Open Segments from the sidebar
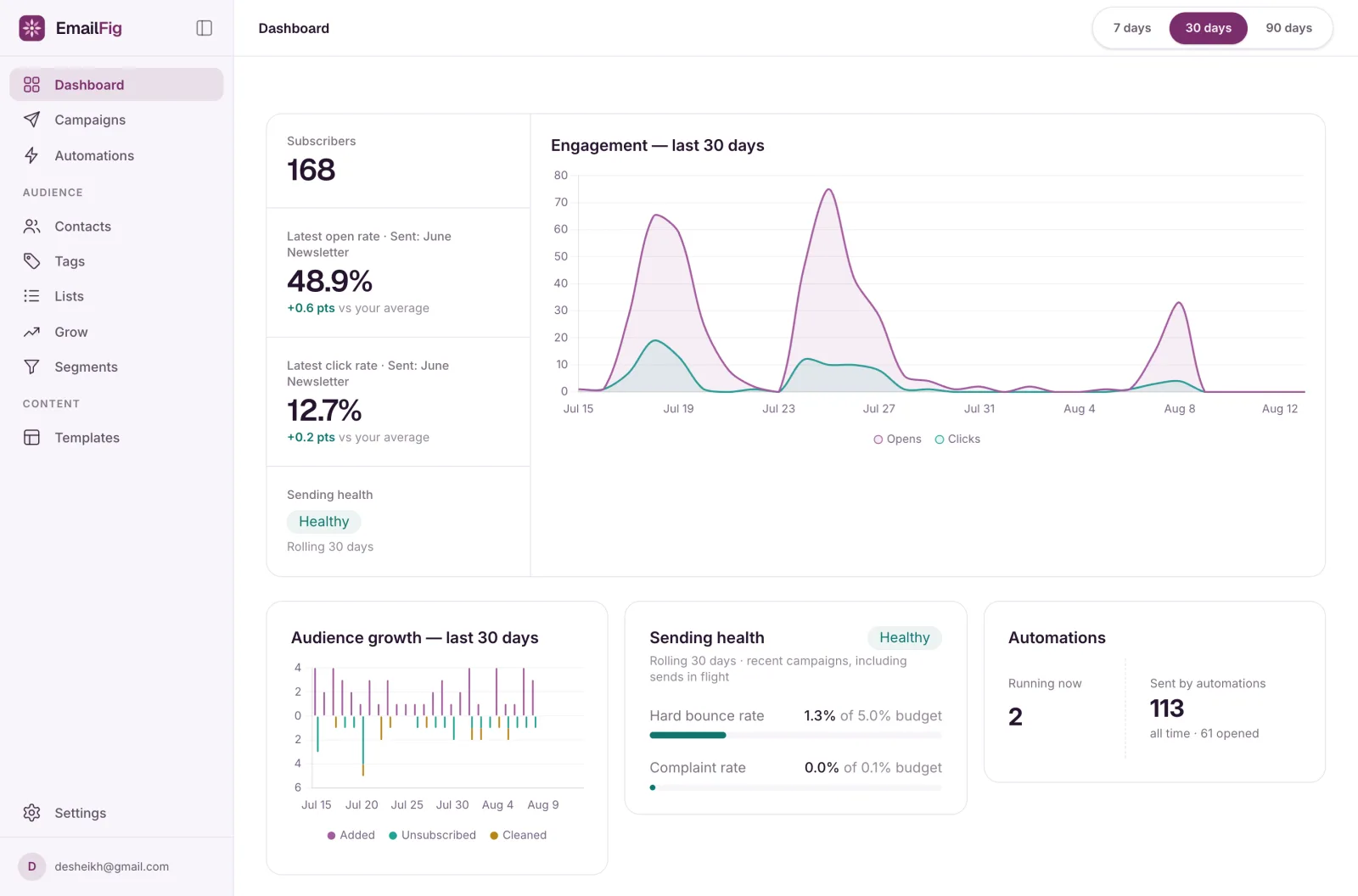 click(x=116, y=367)
